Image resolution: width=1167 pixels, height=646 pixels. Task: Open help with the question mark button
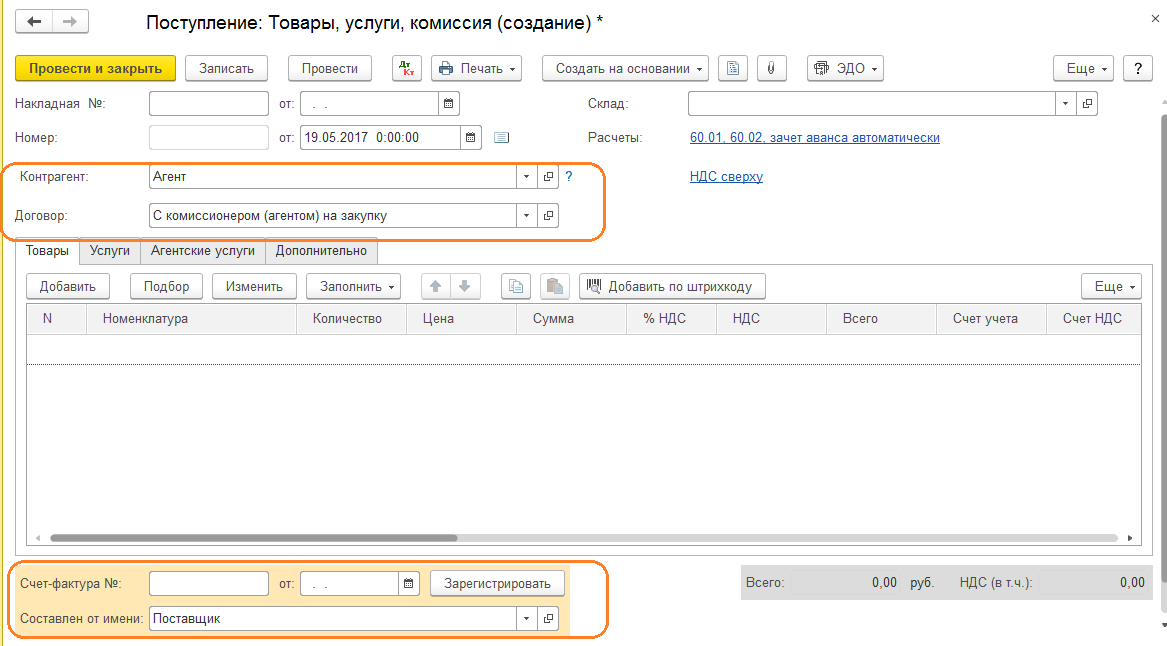(x=1137, y=68)
